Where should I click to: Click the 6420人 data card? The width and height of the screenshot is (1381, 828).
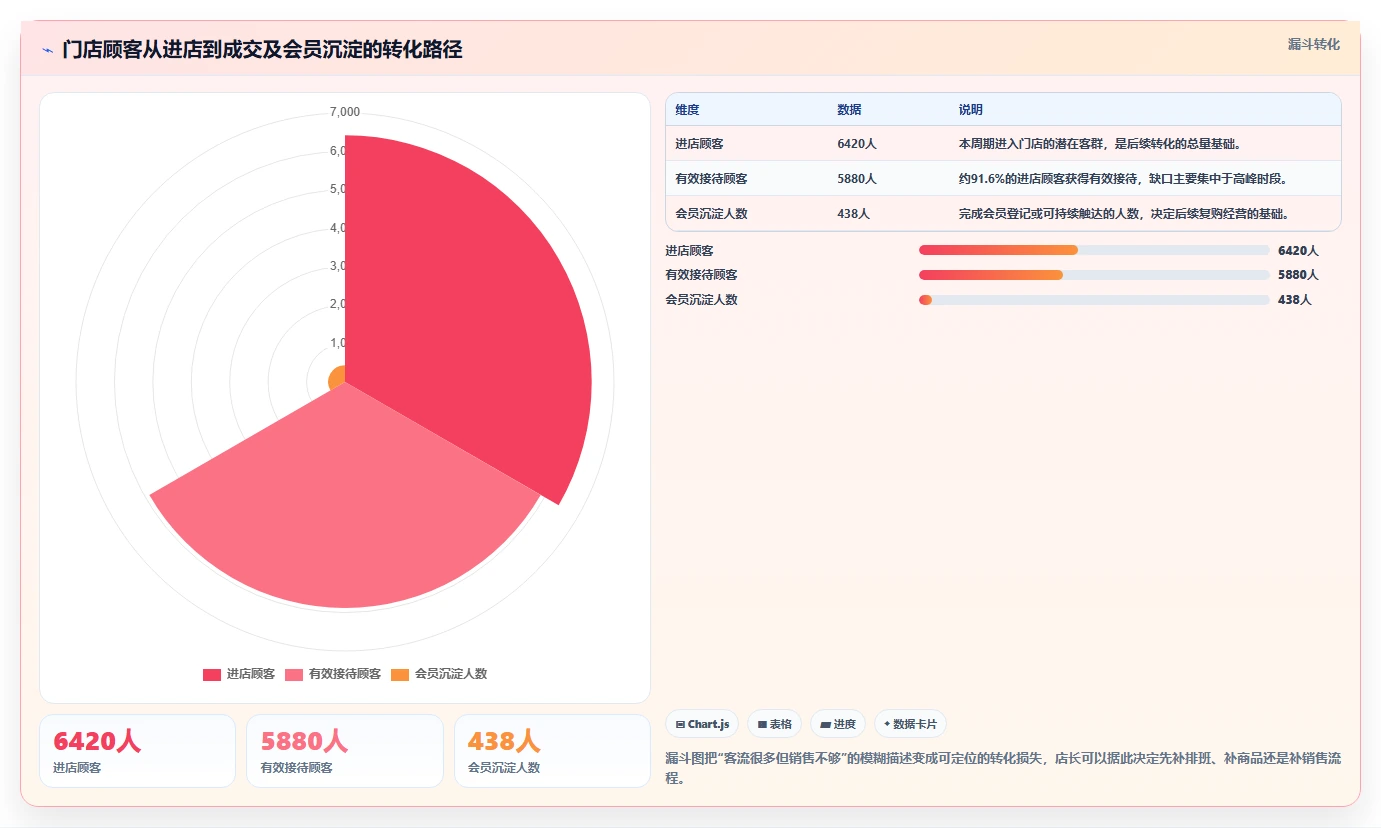tap(138, 751)
